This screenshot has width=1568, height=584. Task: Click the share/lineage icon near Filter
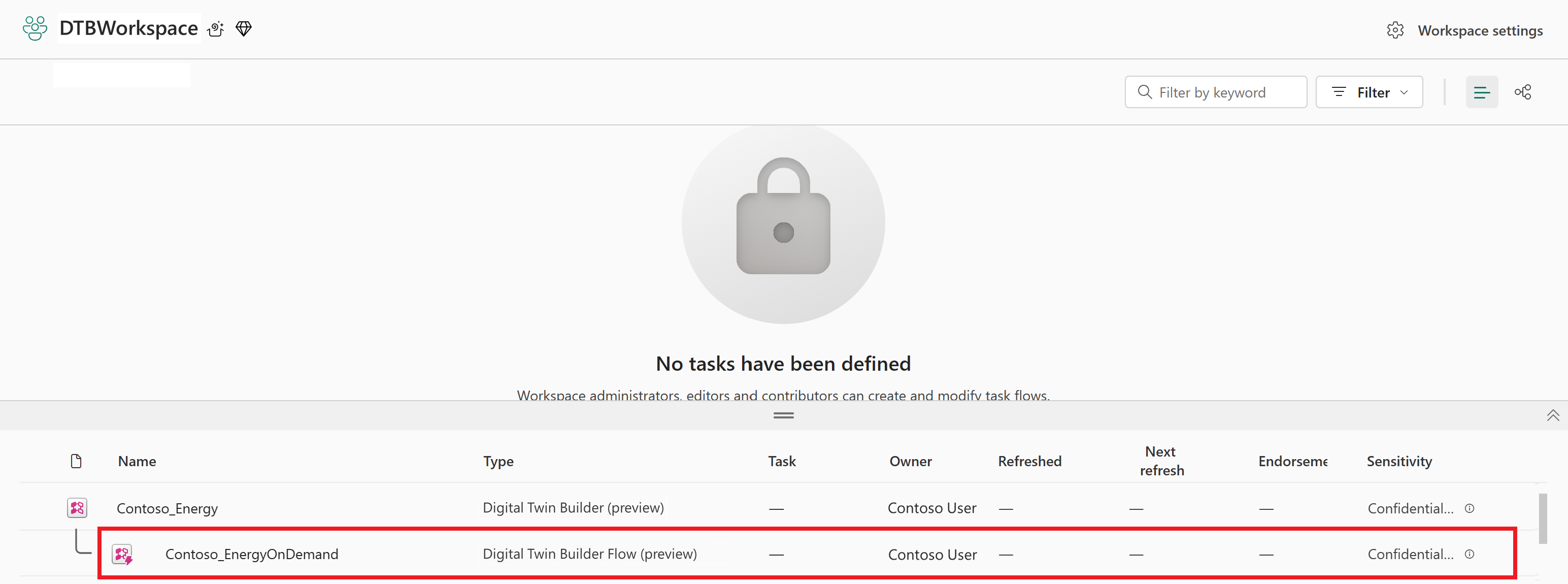[x=1523, y=91]
